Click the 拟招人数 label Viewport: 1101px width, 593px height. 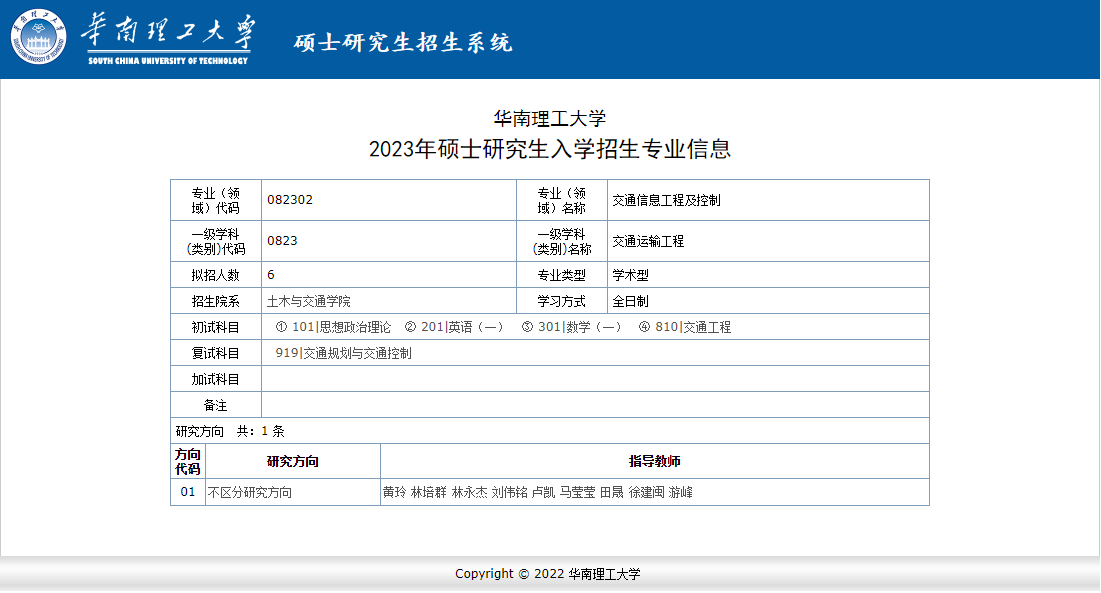click(216, 275)
